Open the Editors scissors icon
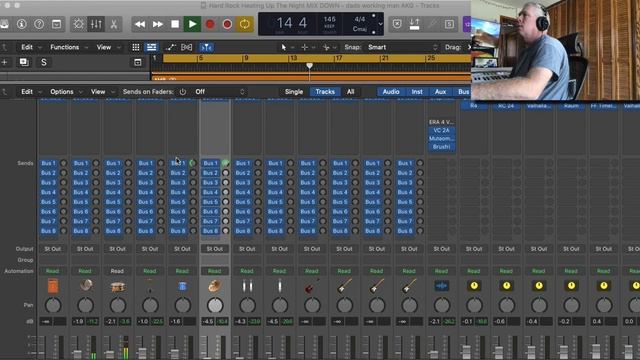 (114, 24)
